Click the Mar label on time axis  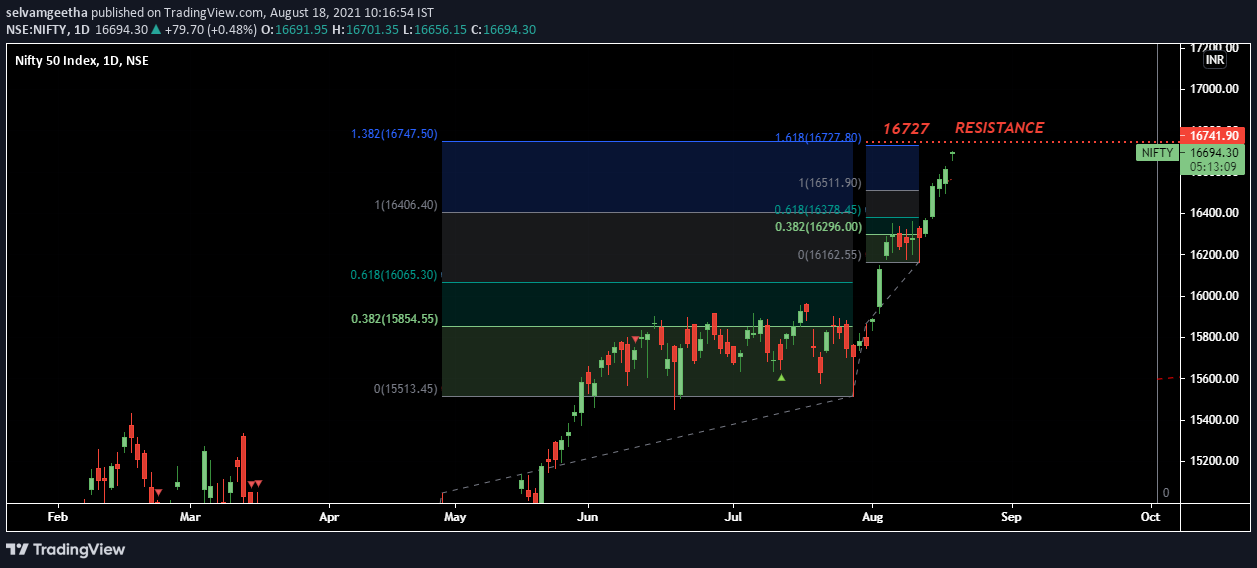[190, 518]
